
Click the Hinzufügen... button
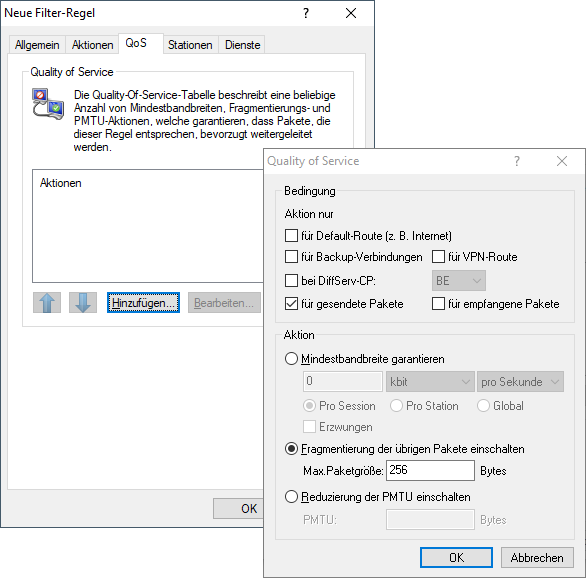(x=143, y=303)
